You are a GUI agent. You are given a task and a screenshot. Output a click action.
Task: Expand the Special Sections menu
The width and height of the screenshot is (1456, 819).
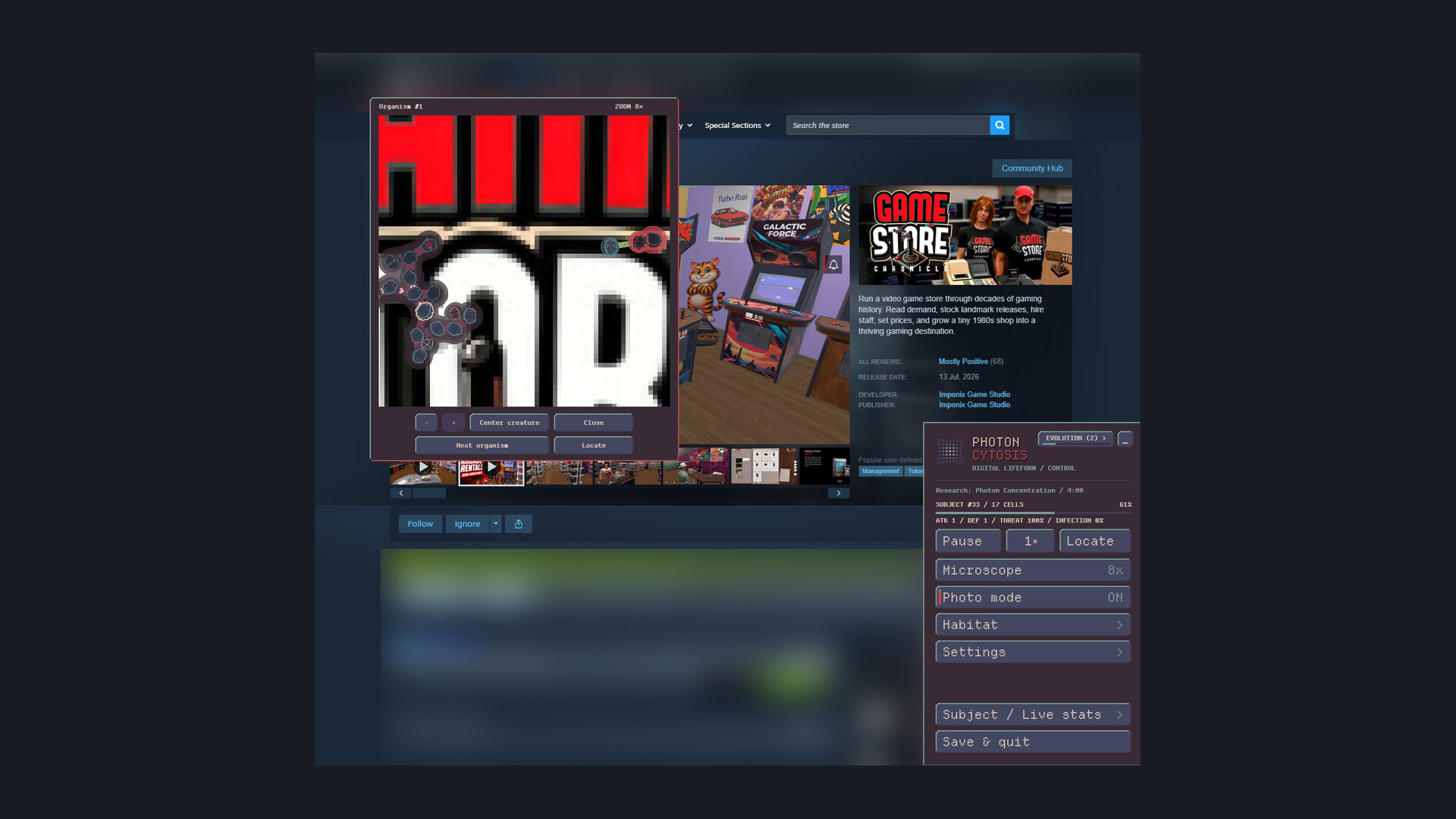click(737, 126)
